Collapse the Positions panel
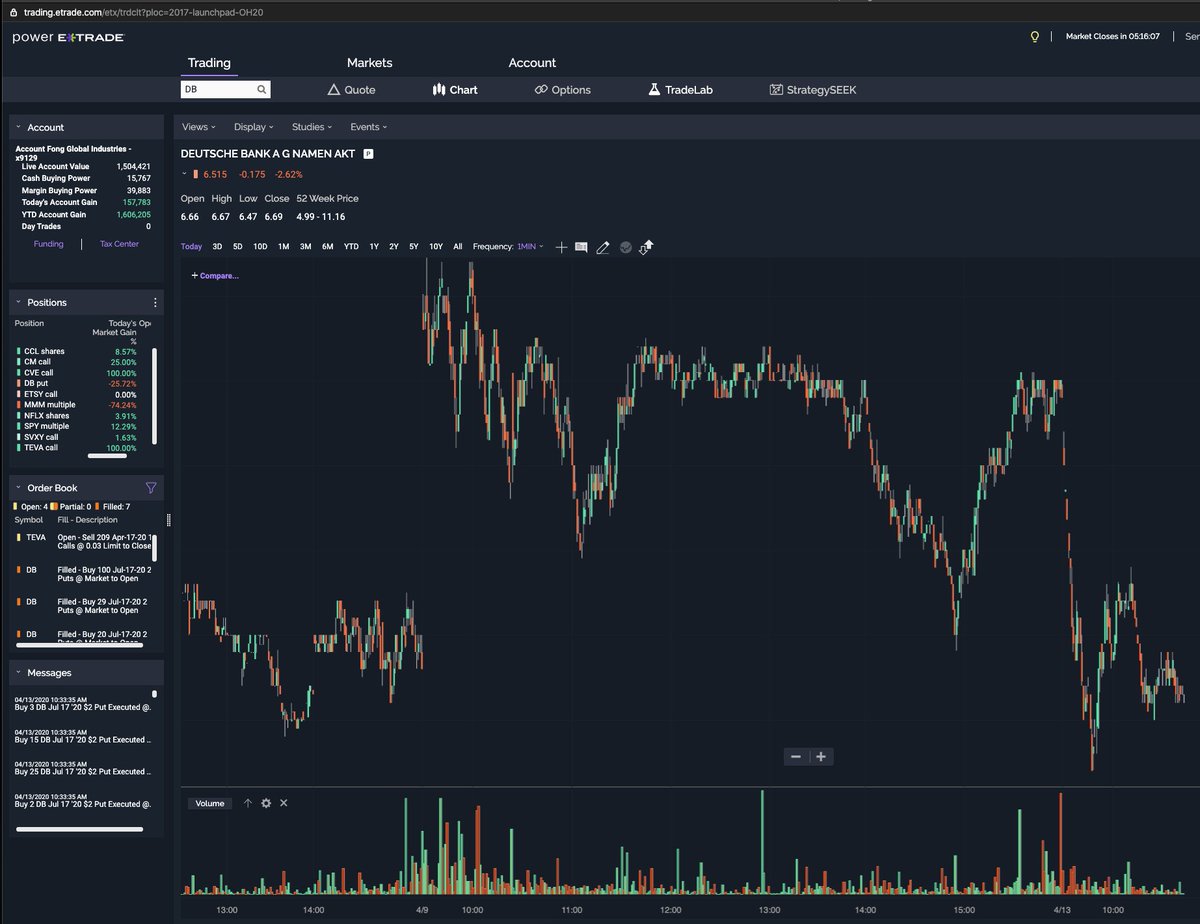The width and height of the screenshot is (1200, 924). pyautogui.click(x=18, y=302)
